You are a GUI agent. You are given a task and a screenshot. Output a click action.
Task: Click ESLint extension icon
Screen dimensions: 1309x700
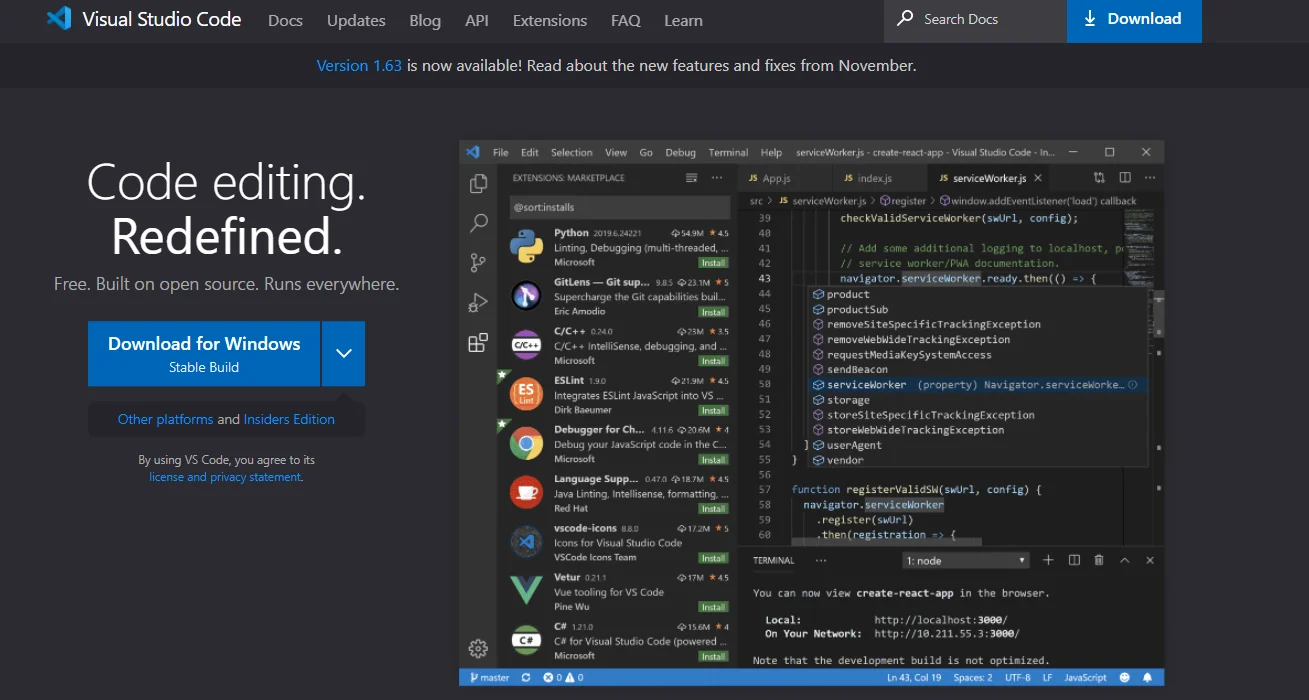click(526, 394)
